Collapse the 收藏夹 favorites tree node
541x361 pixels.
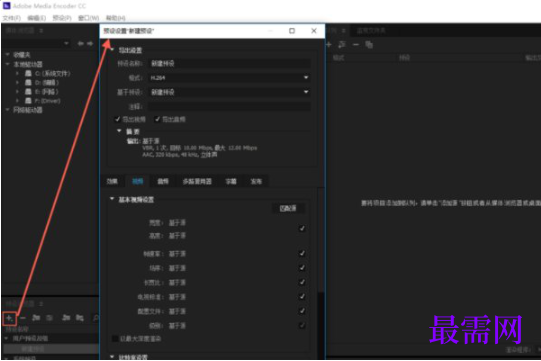pos(8,54)
